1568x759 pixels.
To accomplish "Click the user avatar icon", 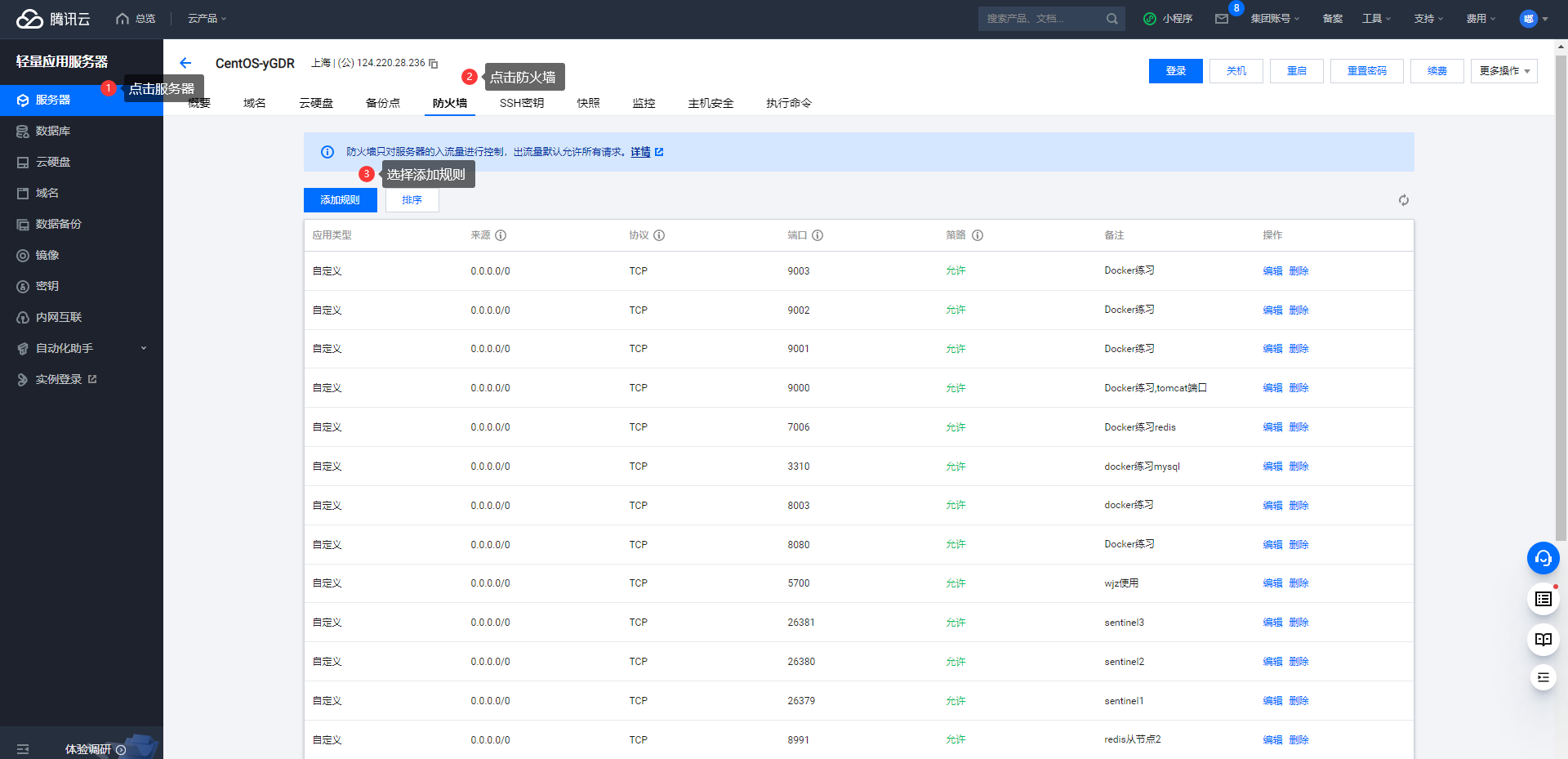I will (x=1528, y=19).
